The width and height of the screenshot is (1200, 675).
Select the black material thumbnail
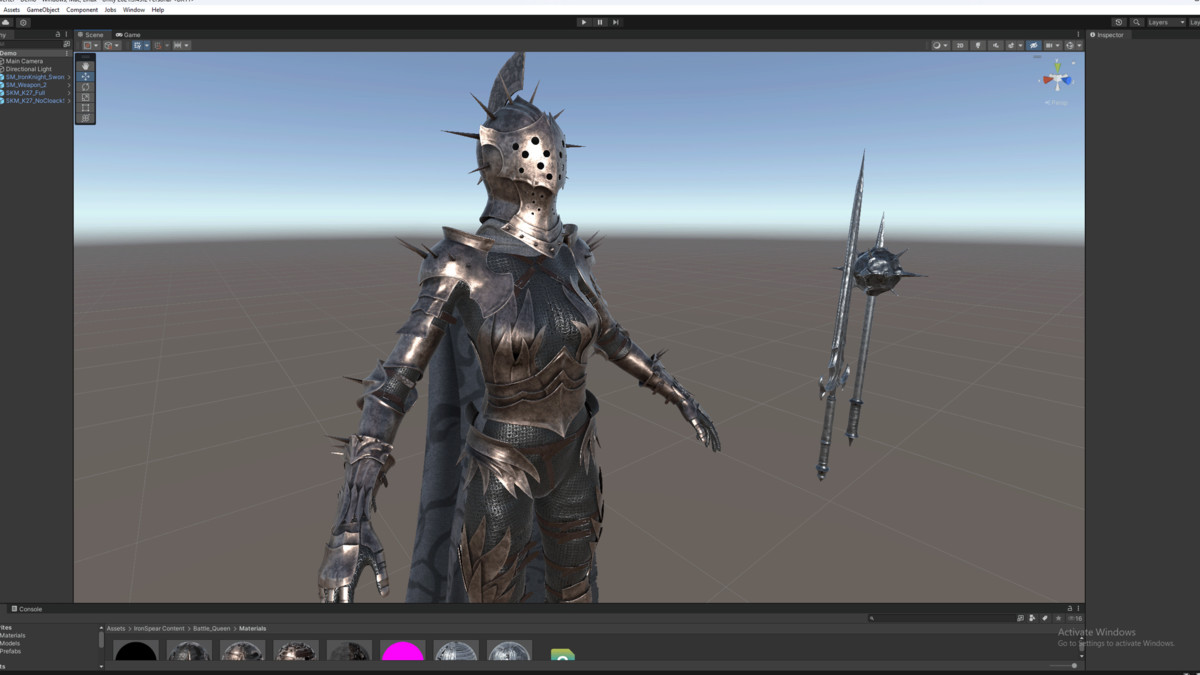(x=136, y=651)
